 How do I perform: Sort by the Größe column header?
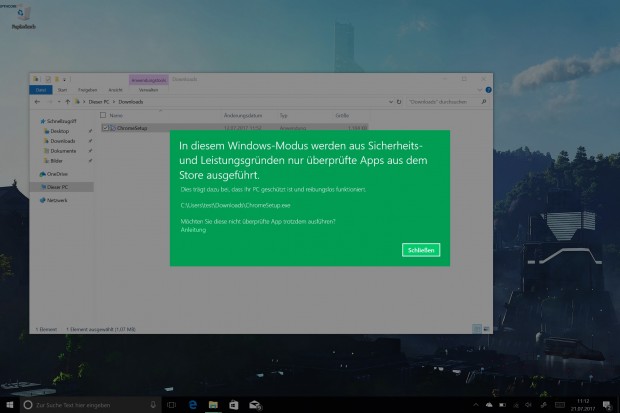tap(342, 116)
